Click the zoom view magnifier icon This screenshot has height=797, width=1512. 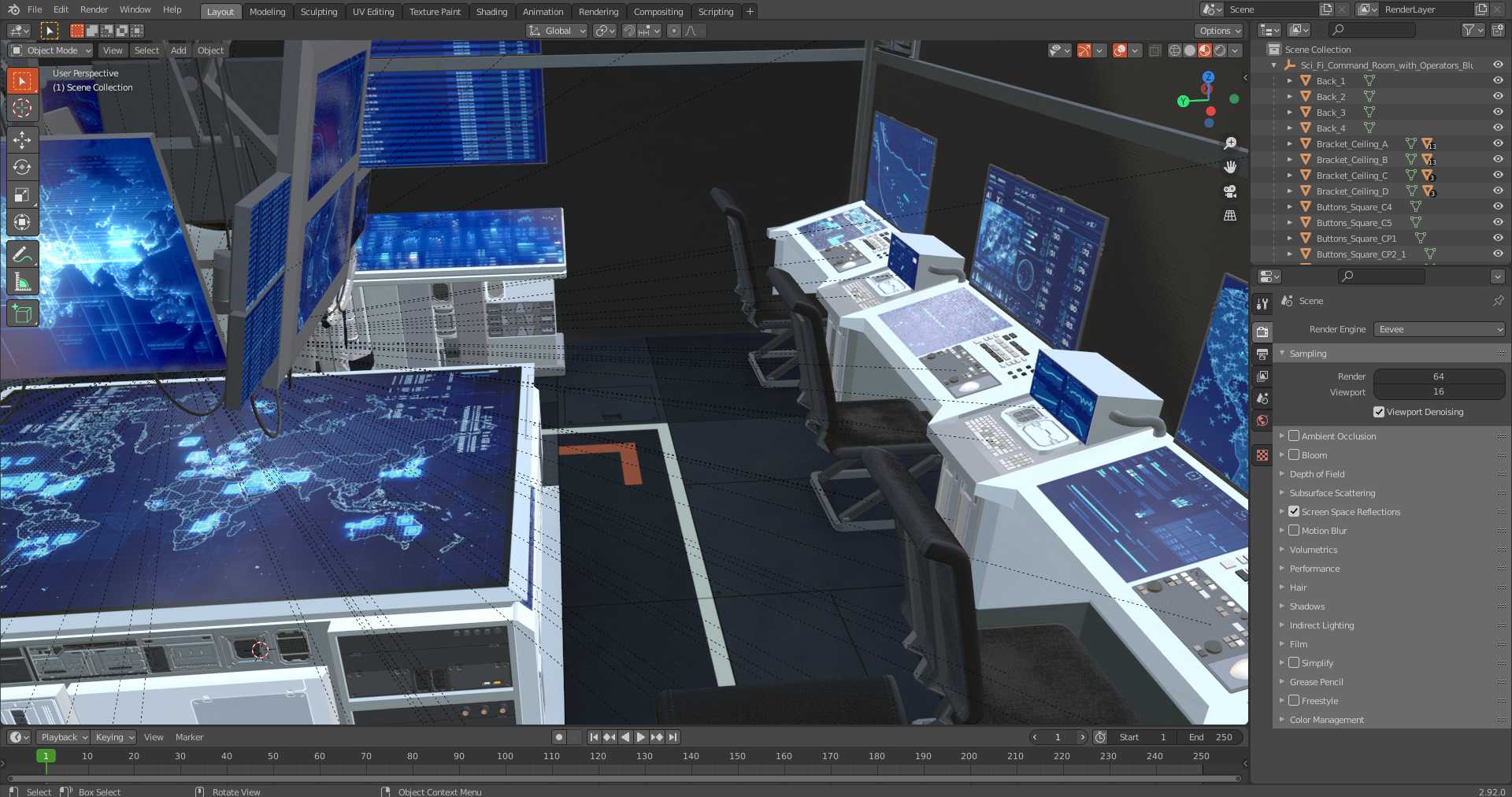coord(1230,143)
